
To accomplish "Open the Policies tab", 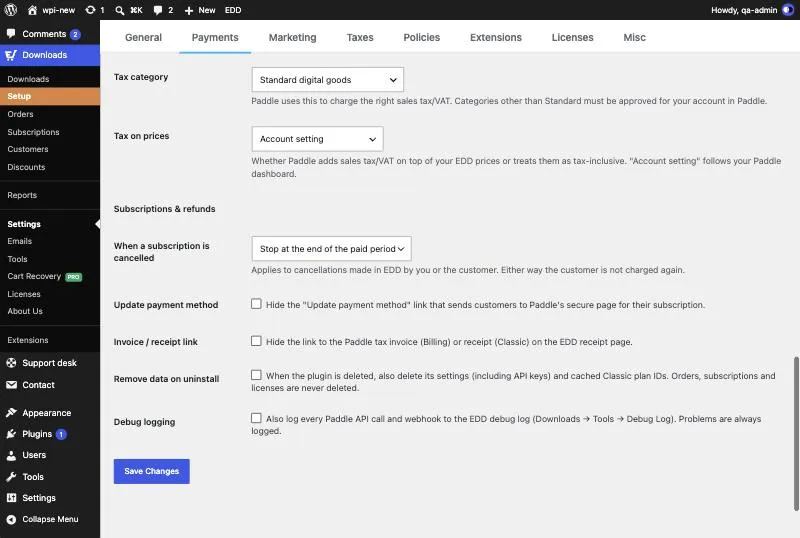I will pos(421,37).
